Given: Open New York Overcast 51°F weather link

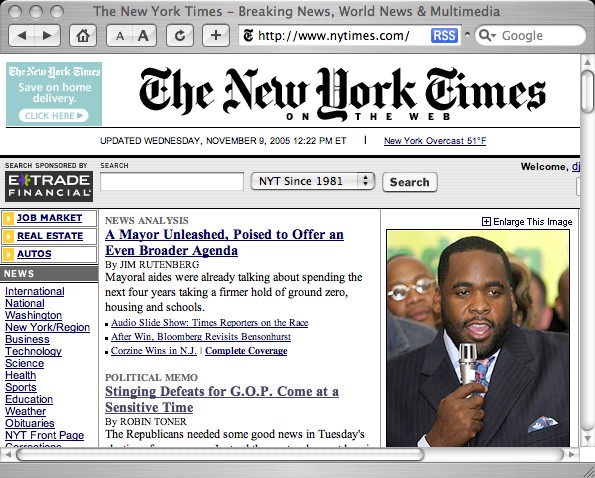Looking at the screenshot, I should tap(435, 141).
